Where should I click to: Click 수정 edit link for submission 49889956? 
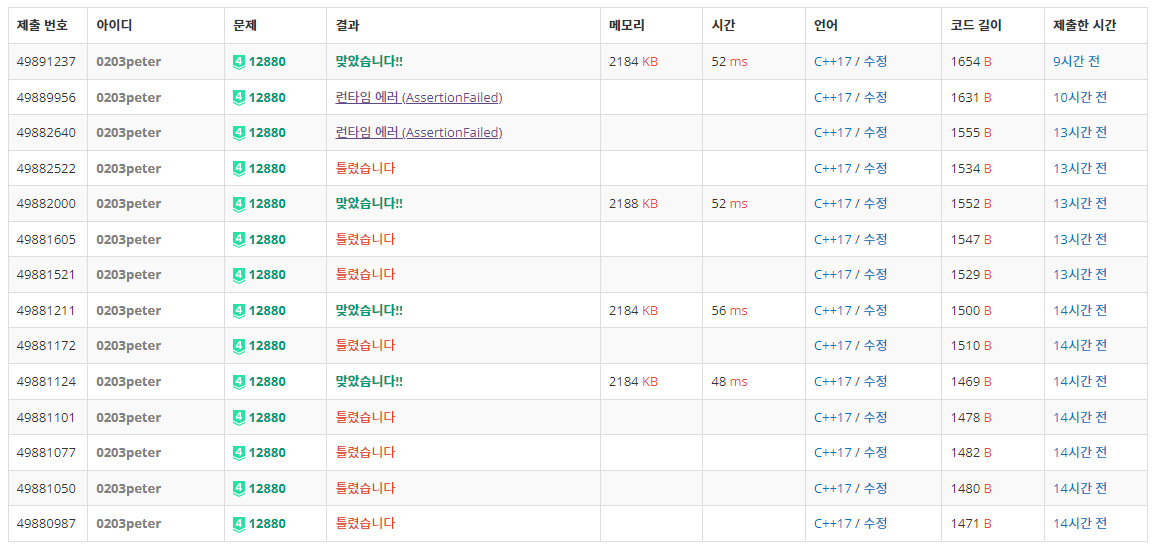point(875,97)
